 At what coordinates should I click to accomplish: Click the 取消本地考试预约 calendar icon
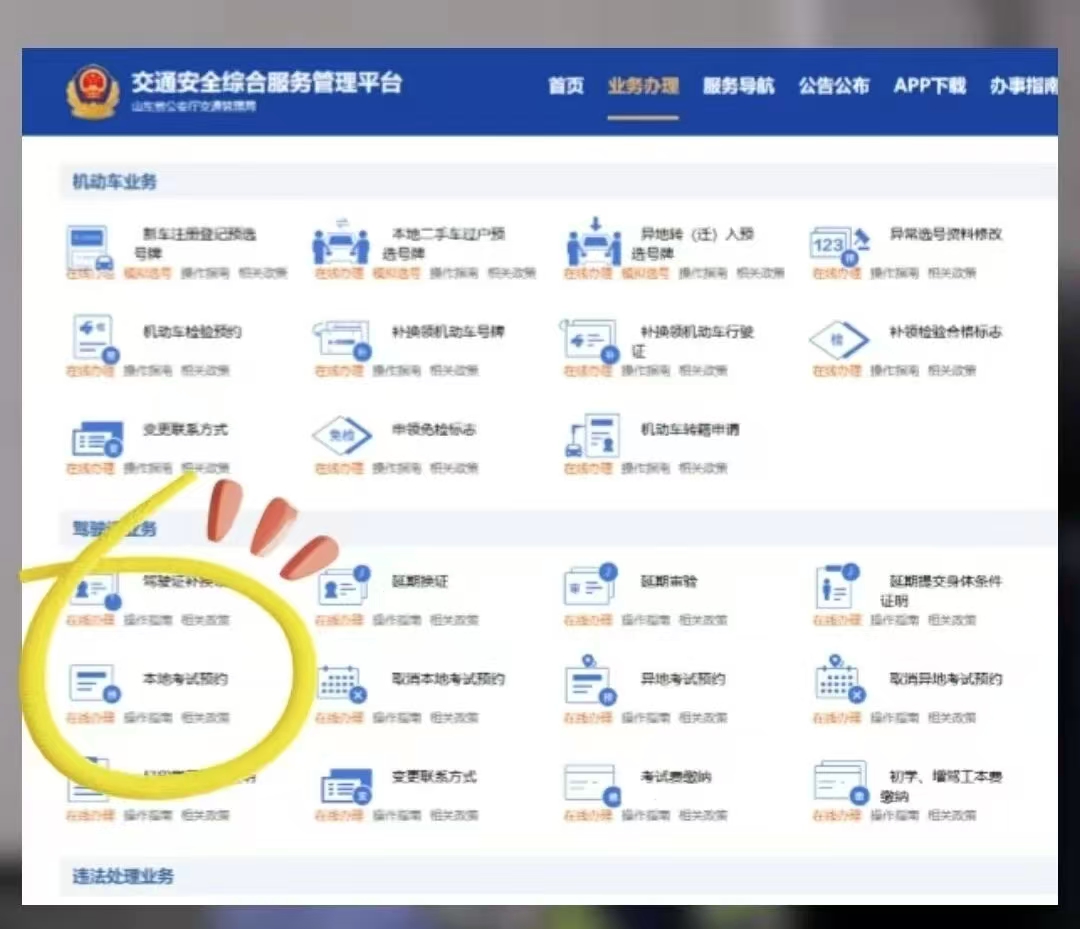[342, 684]
